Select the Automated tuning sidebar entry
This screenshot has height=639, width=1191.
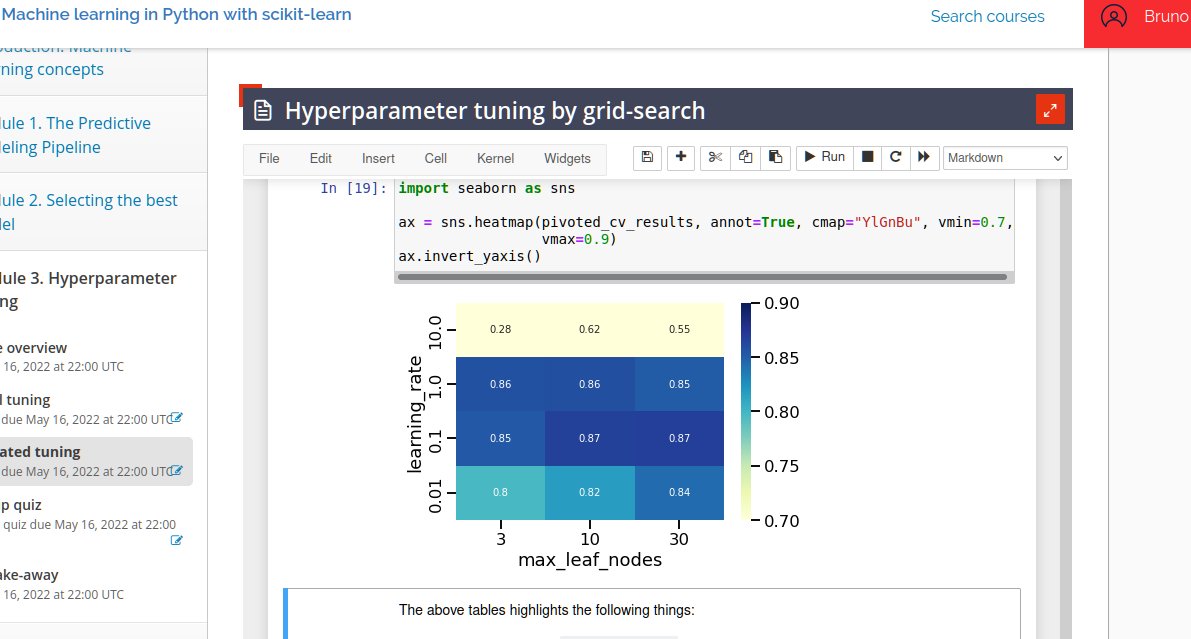[60, 452]
